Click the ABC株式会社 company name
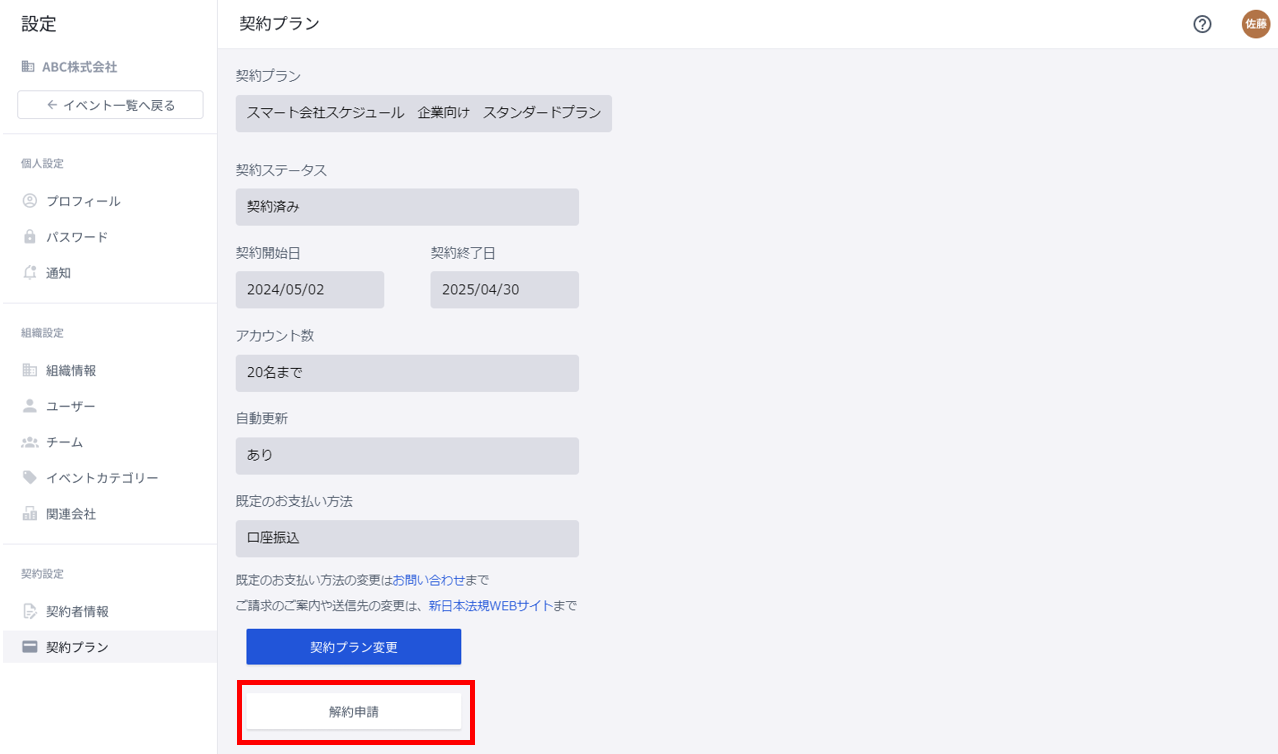1278x754 pixels. [79, 67]
